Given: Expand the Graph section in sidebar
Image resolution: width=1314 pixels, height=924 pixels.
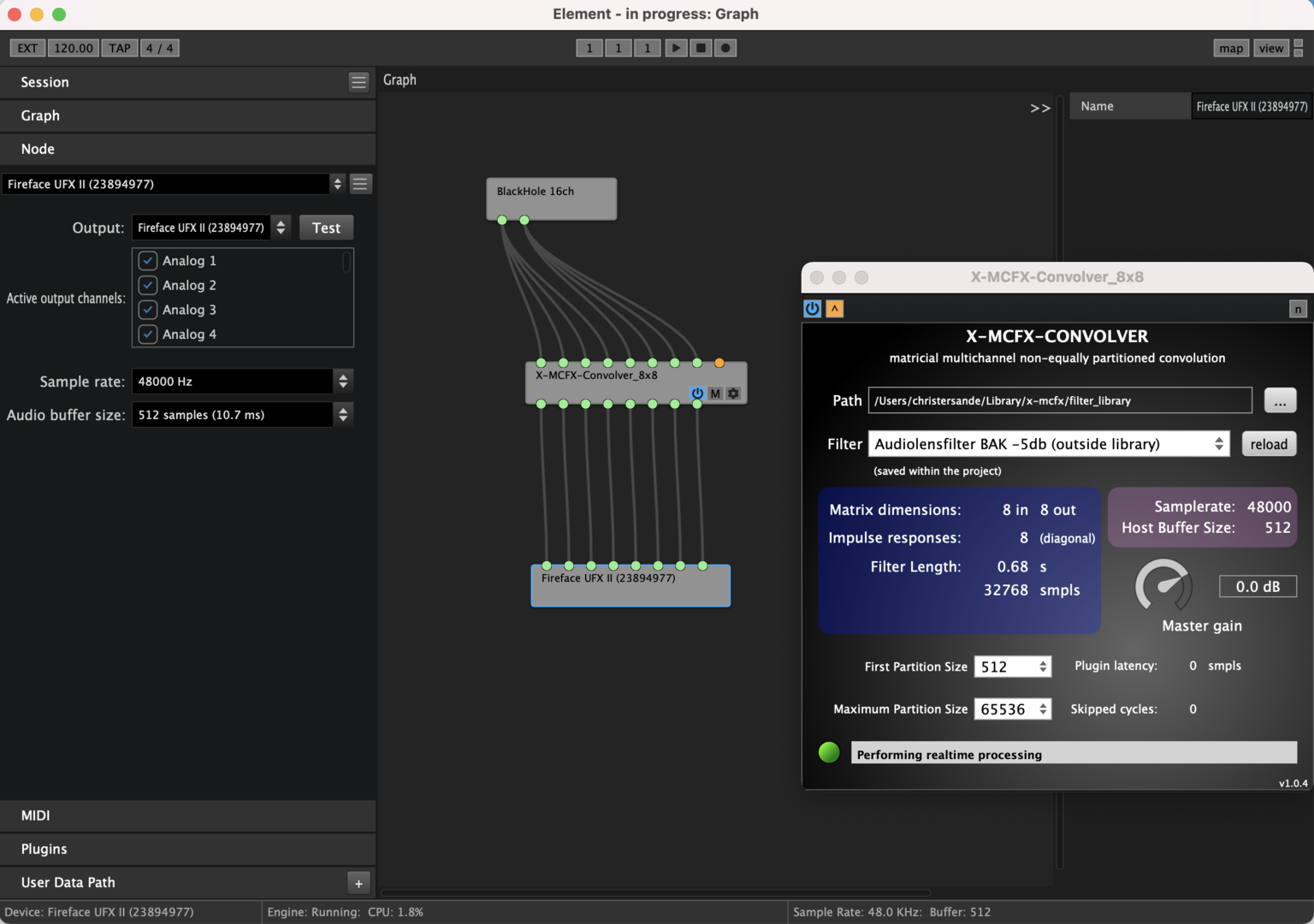Looking at the screenshot, I should (187, 115).
